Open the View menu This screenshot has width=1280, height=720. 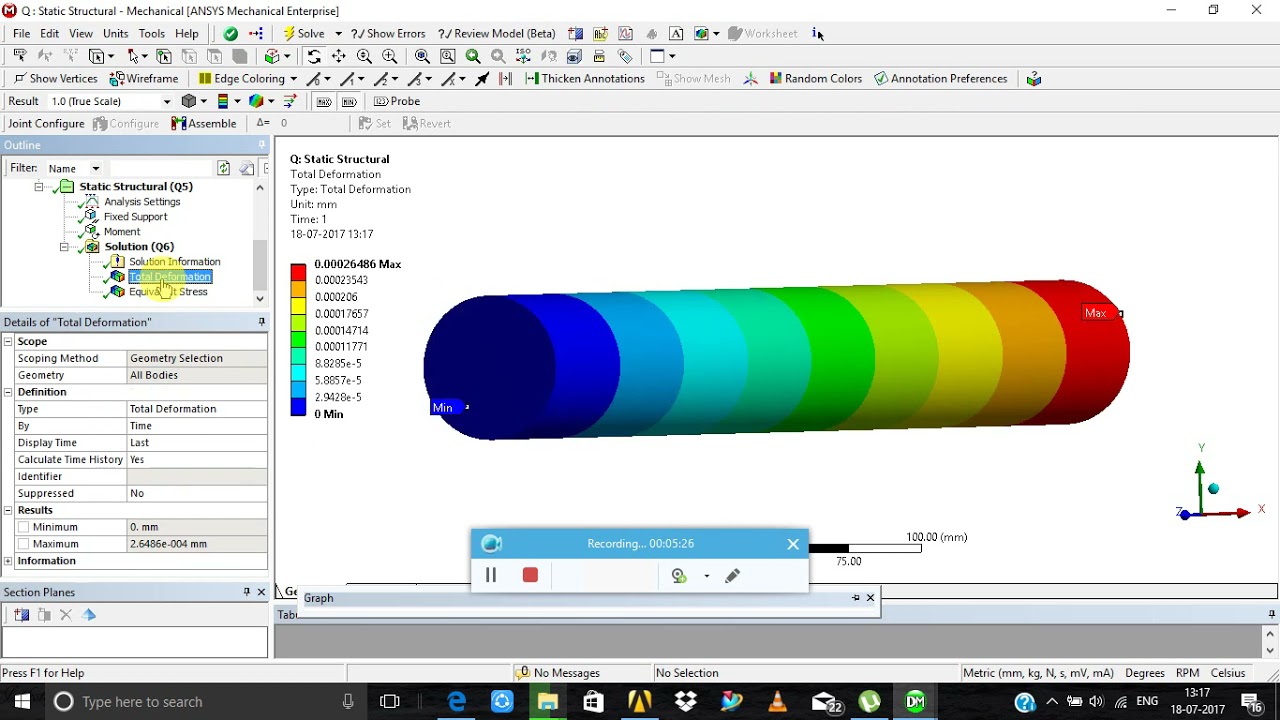[x=81, y=33]
